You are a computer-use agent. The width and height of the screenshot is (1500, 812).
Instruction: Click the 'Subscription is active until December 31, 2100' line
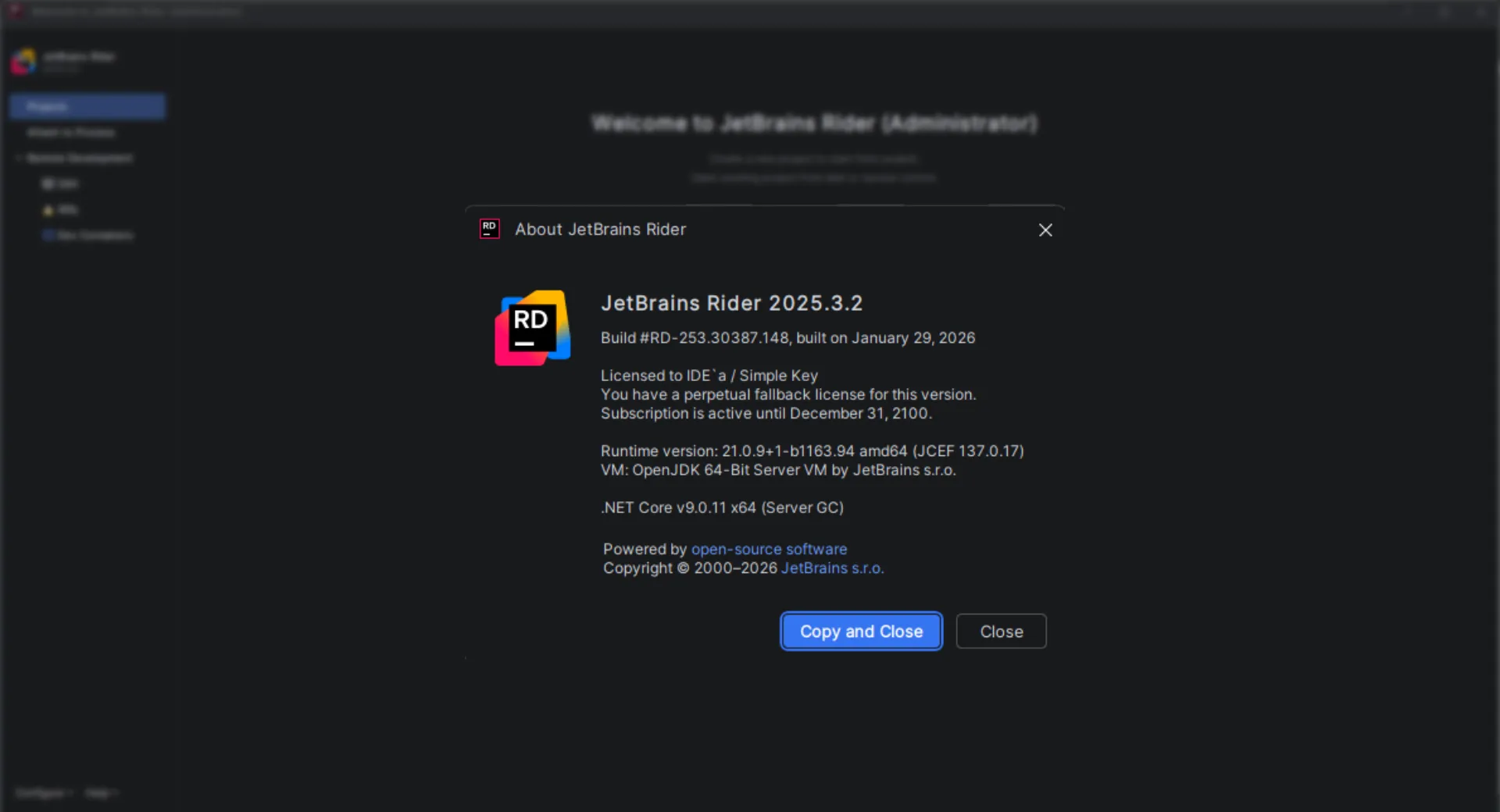[766, 413]
